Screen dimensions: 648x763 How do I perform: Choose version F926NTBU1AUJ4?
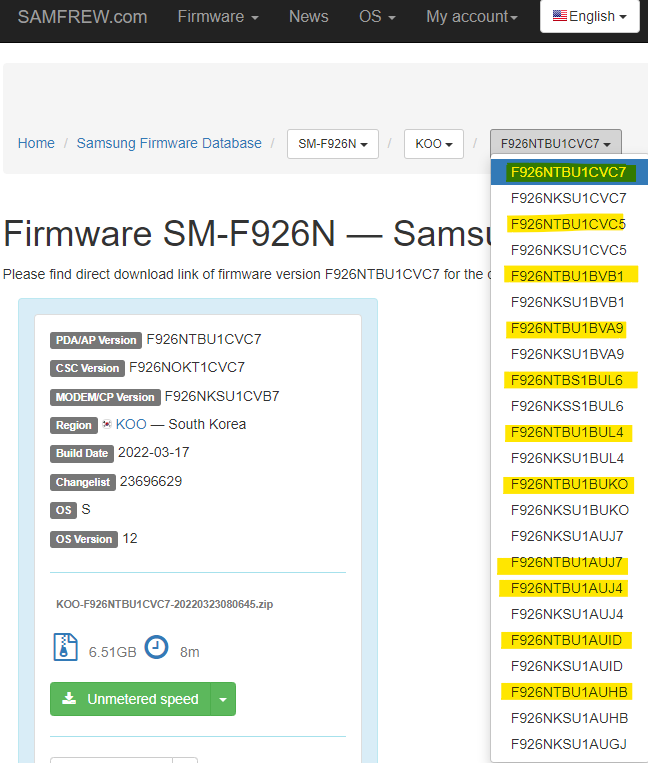tap(569, 588)
